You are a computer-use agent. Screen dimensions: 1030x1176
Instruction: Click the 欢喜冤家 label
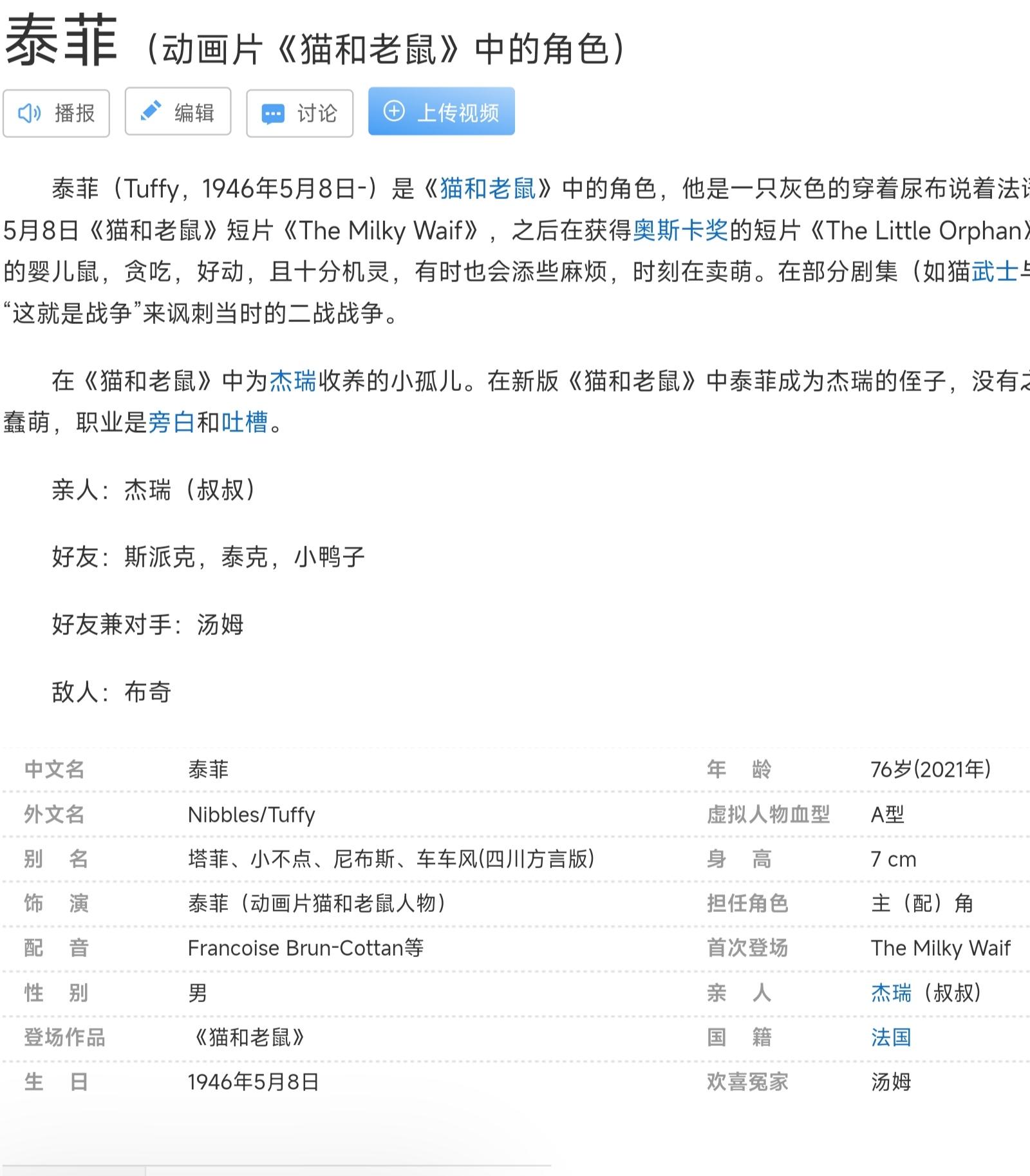pos(747,1081)
